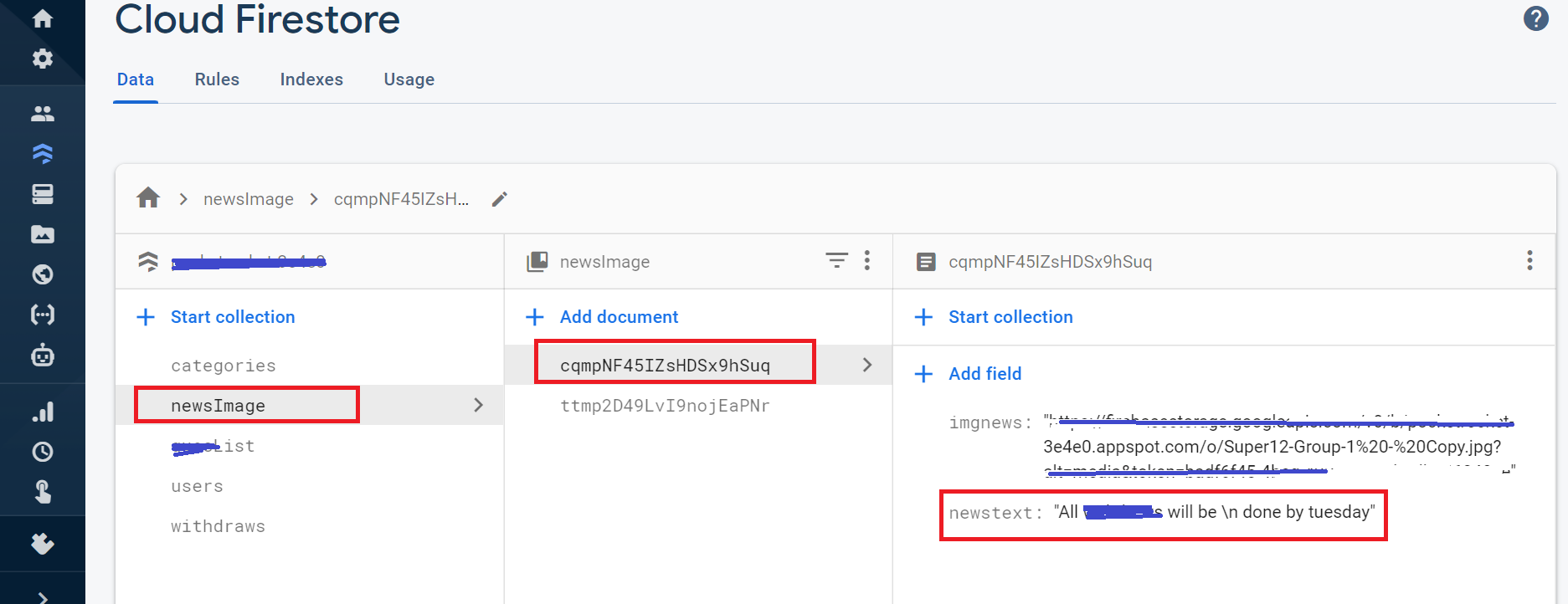The image size is (1568, 604).
Task: Click the document icon in document column header
Action: pos(926,262)
